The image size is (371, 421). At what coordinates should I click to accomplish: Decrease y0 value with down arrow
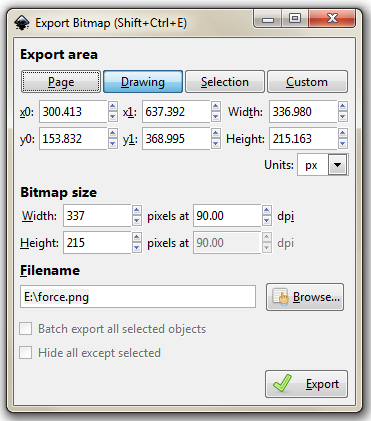pyautogui.click(x=113, y=144)
